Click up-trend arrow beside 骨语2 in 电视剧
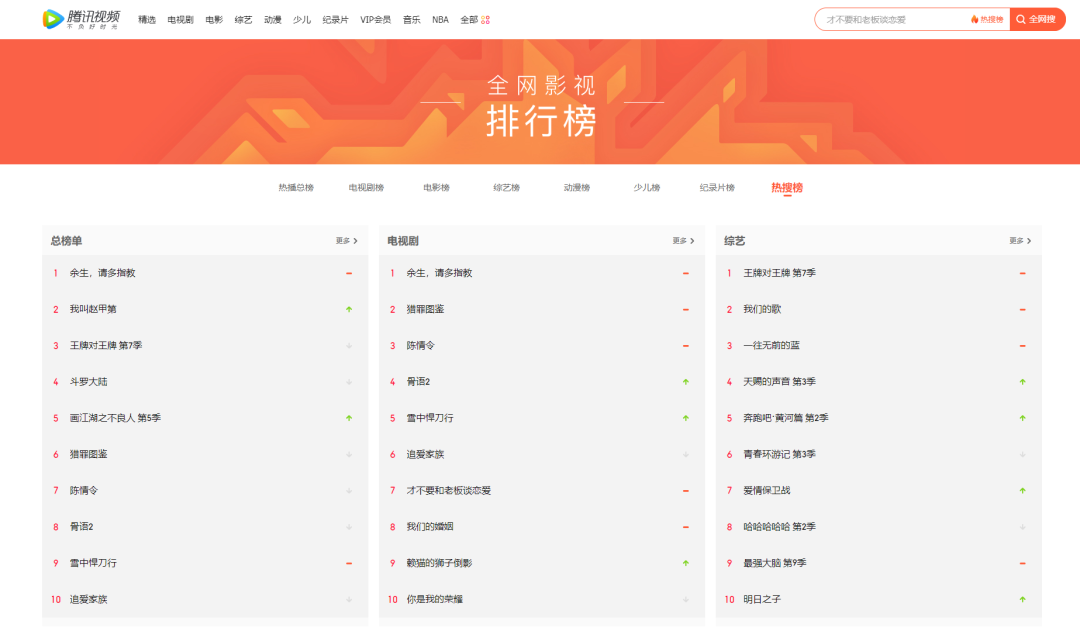The width and height of the screenshot is (1080, 631). pyautogui.click(x=686, y=382)
